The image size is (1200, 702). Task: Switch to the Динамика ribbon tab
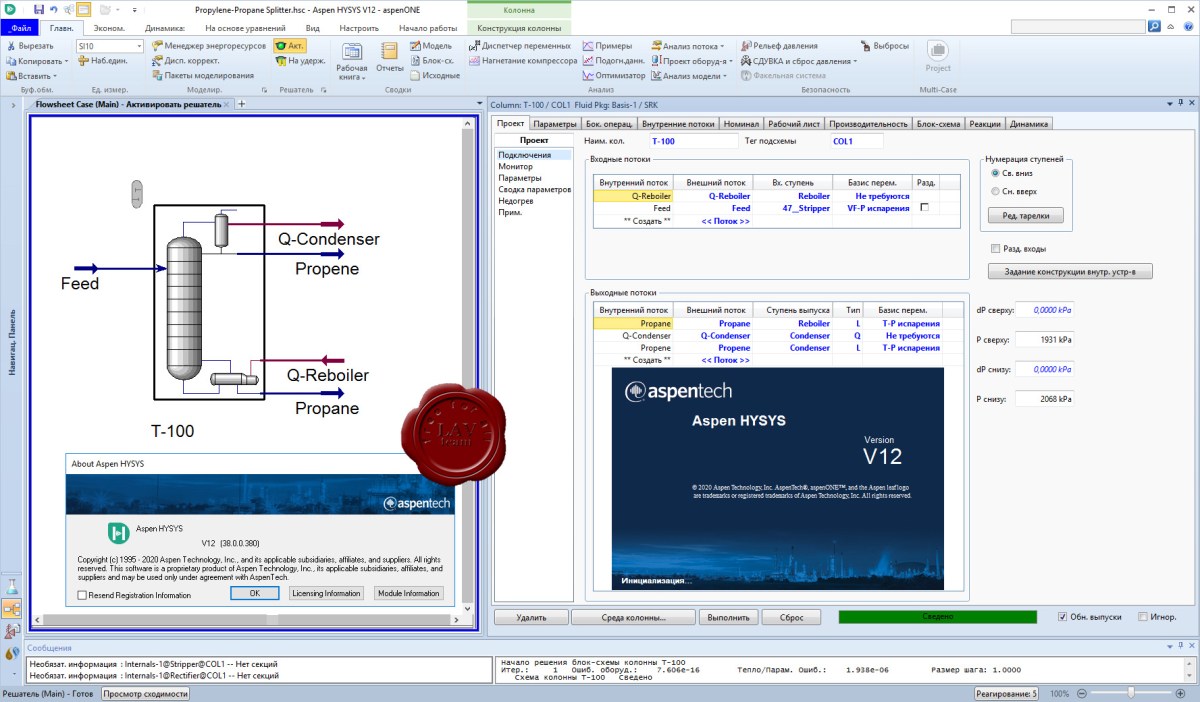click(165, 28)
